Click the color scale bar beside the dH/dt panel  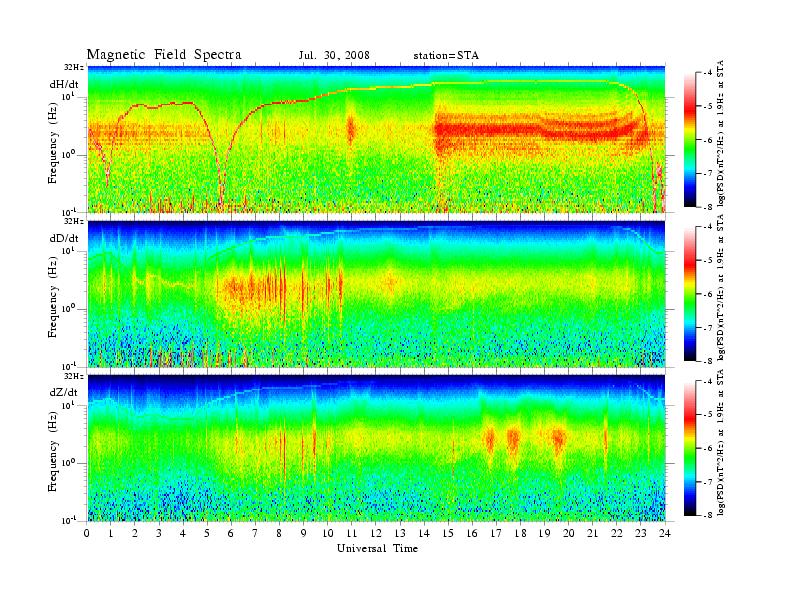[x=690, y=140]
